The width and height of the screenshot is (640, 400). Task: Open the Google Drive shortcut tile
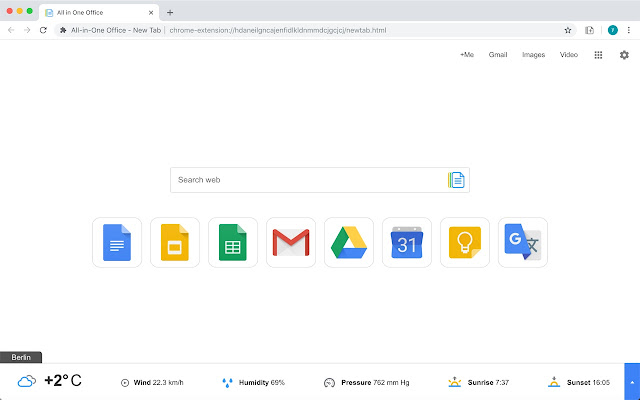(x=349, y=242)
